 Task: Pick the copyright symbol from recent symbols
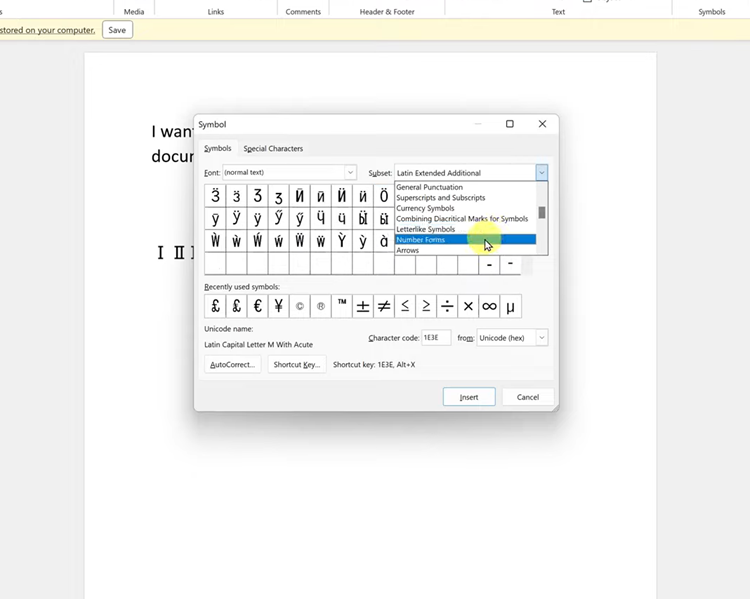point(299,306)
